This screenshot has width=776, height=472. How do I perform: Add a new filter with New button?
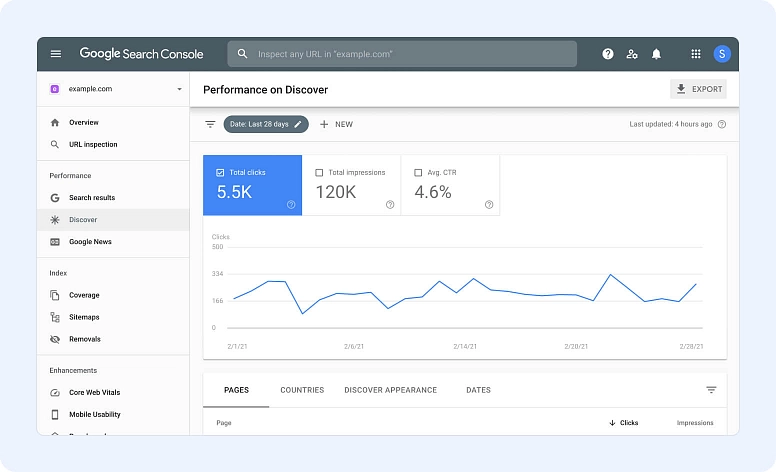point(336,125)
